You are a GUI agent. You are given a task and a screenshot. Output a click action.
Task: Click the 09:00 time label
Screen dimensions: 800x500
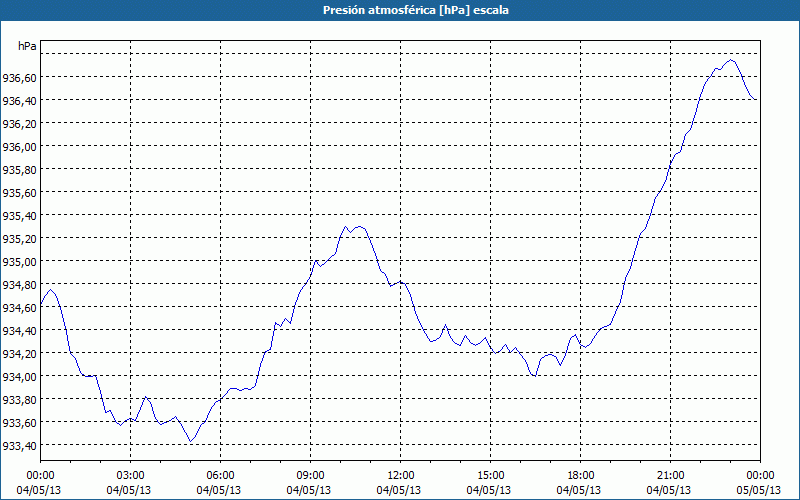point(310,476)
